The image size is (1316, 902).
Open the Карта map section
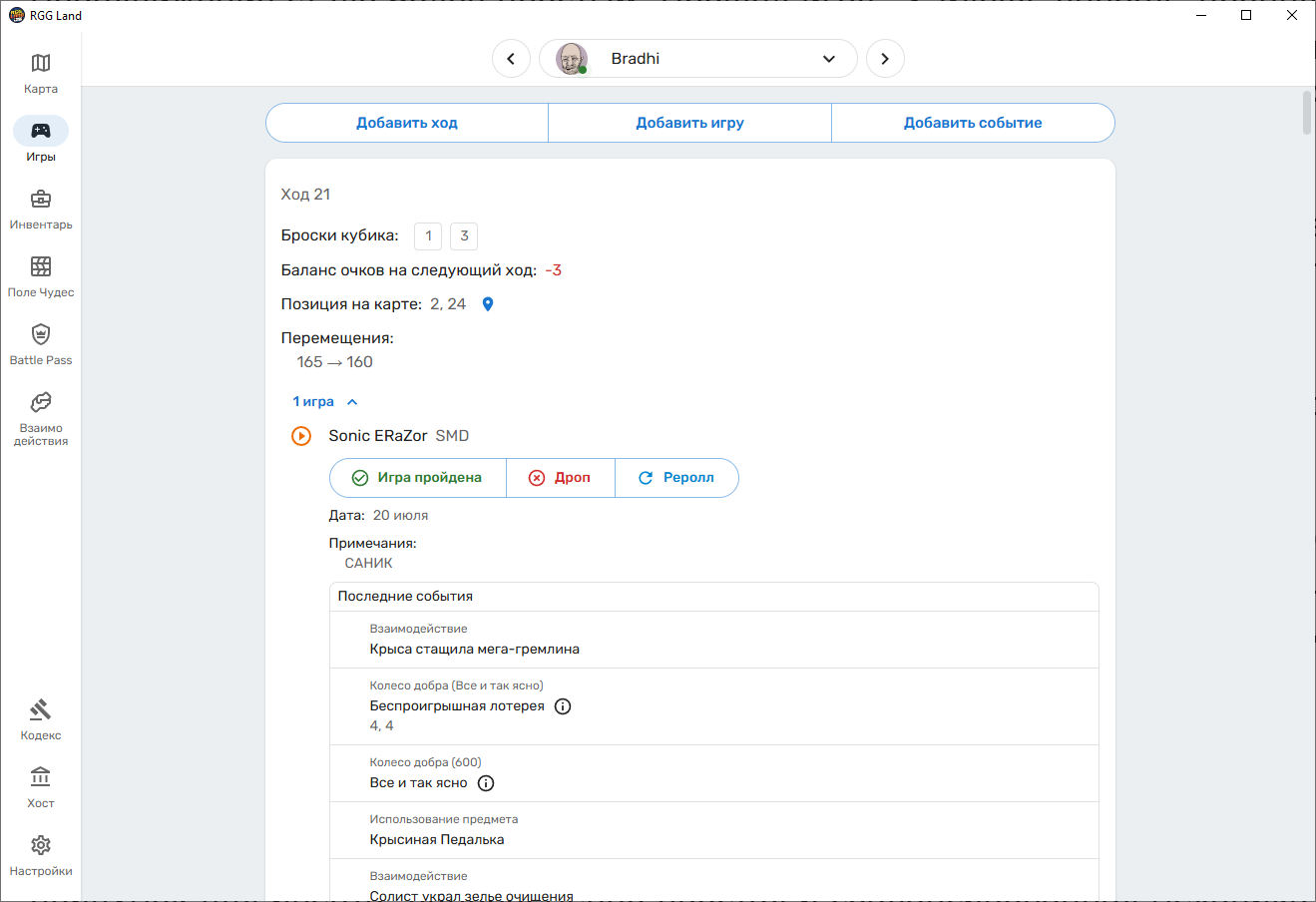[x=41, y=74]
